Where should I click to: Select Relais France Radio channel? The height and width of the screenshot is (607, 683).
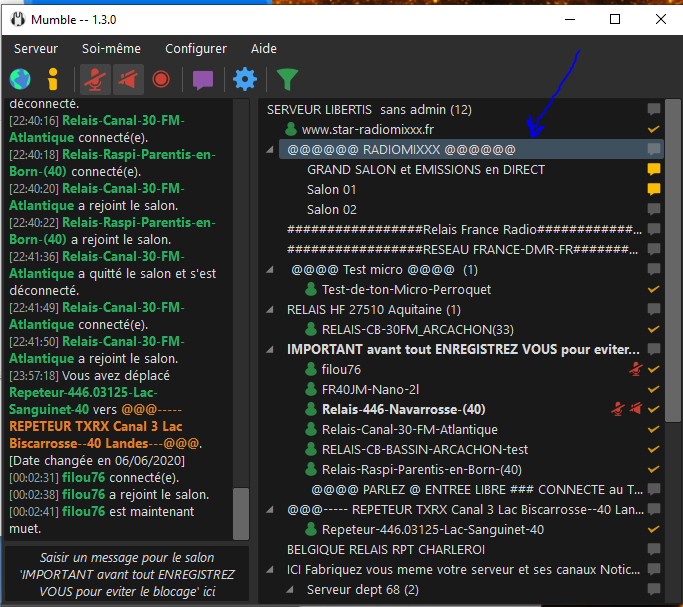click(x=464, y=230)
